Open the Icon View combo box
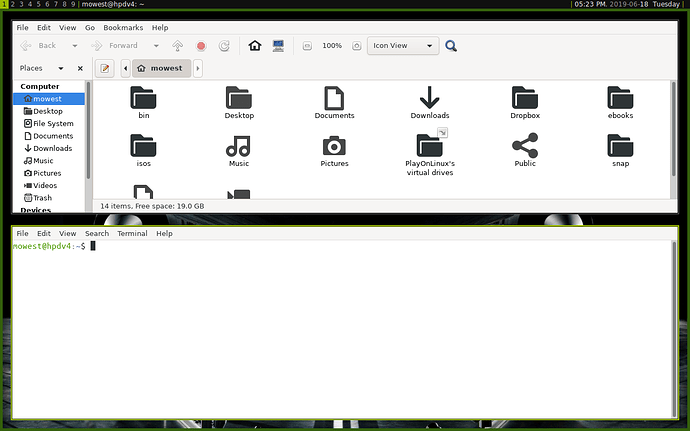690x431 pixels. pyautogui.click(x=403, y=46)
